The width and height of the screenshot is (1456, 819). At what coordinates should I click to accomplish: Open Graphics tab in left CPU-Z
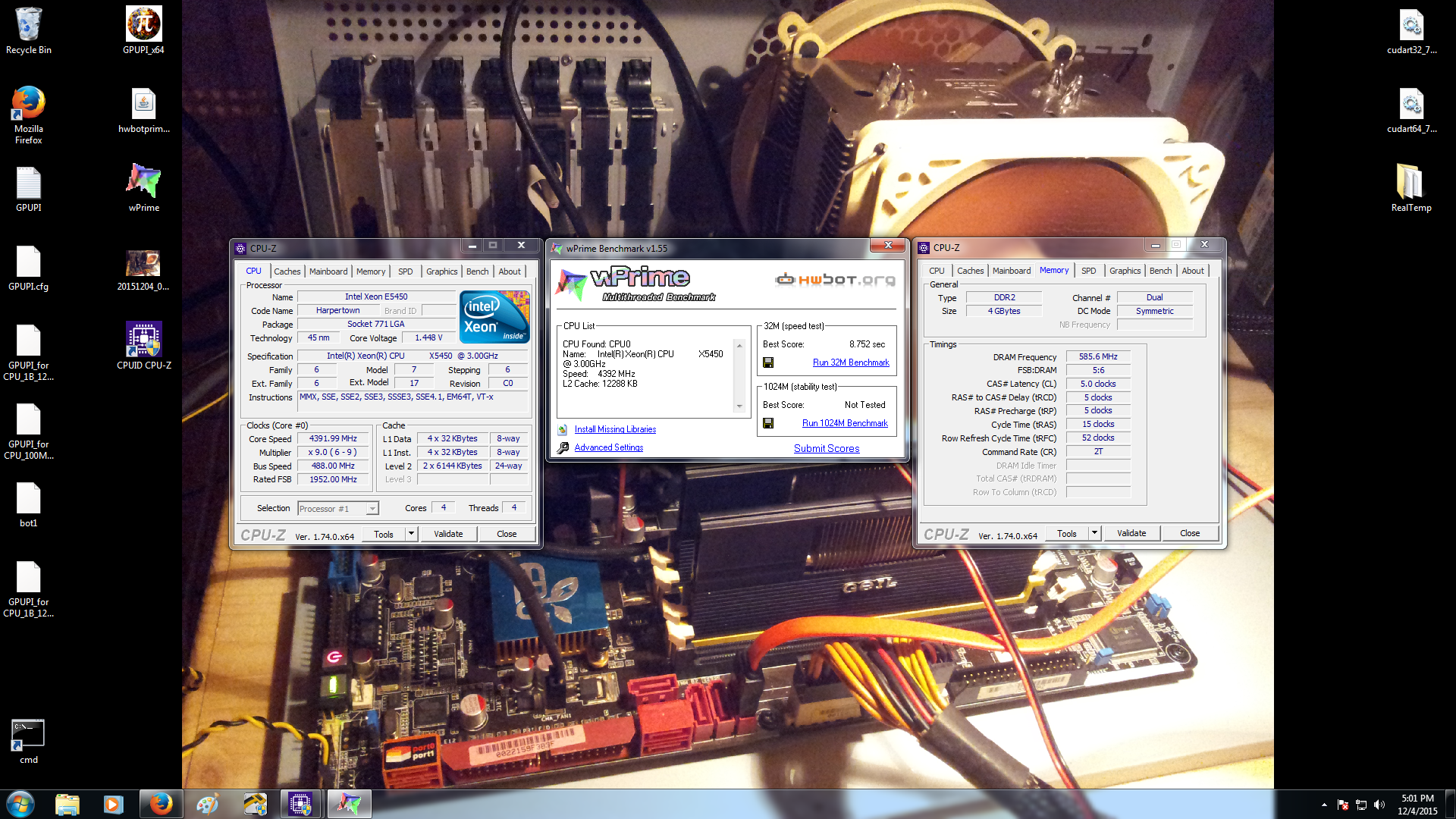click(441, 271)
